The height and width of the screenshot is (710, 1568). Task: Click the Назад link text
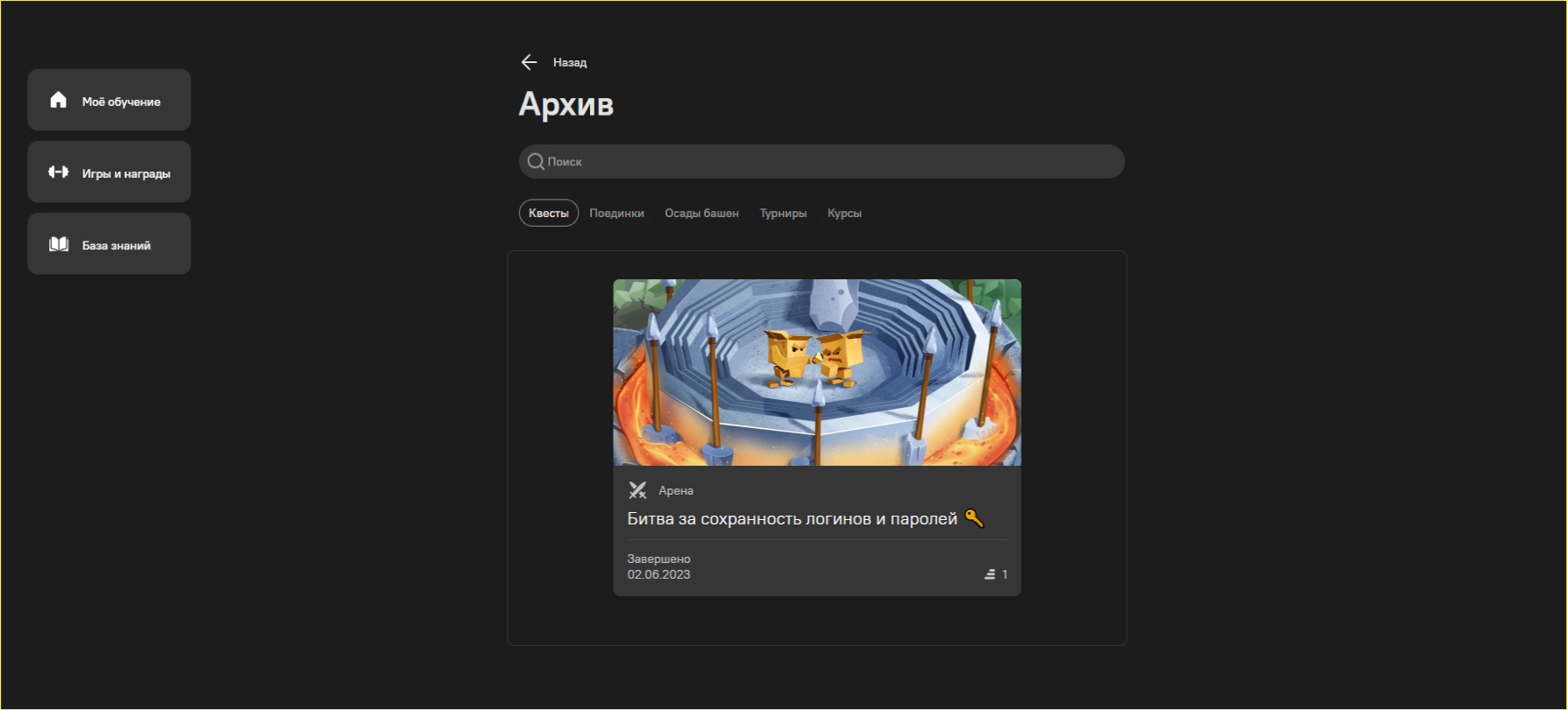click(x=570, y=63)
